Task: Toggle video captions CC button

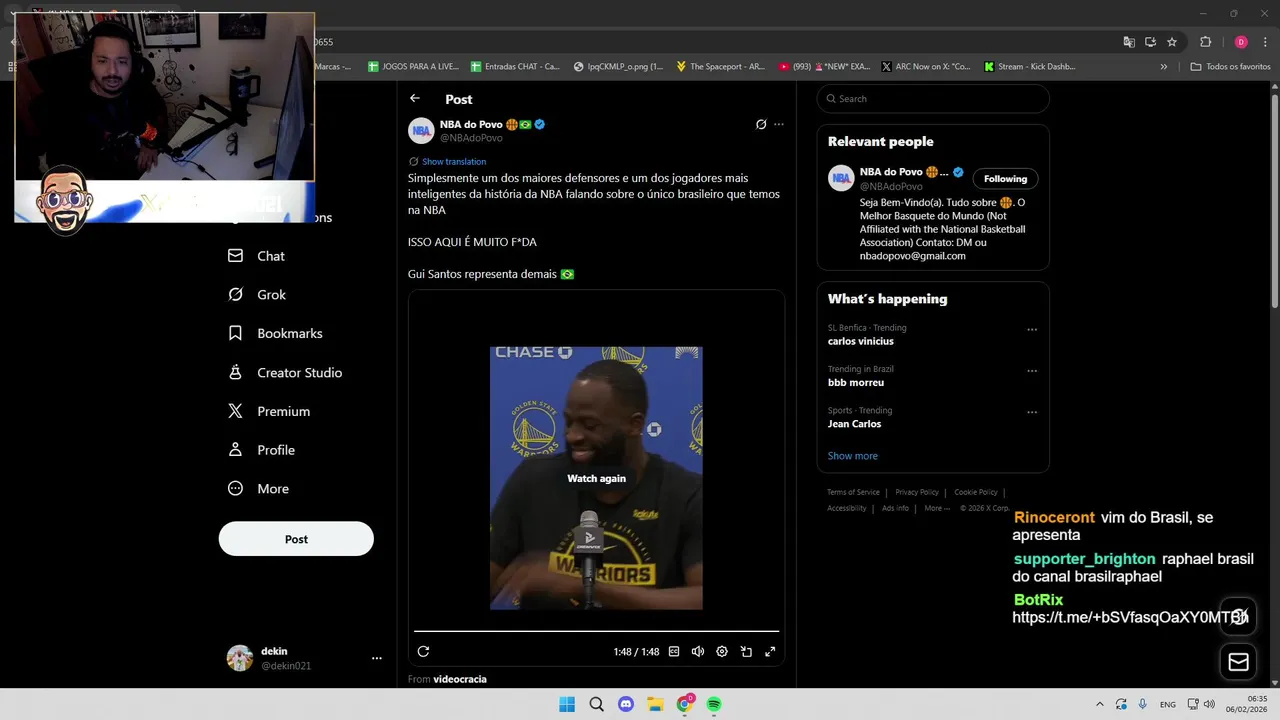Action: [x=674, y=651]
